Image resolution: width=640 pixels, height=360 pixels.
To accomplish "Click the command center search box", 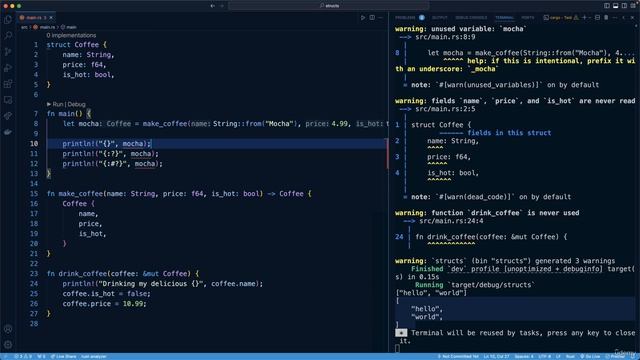I will click(x=329, y=6).
